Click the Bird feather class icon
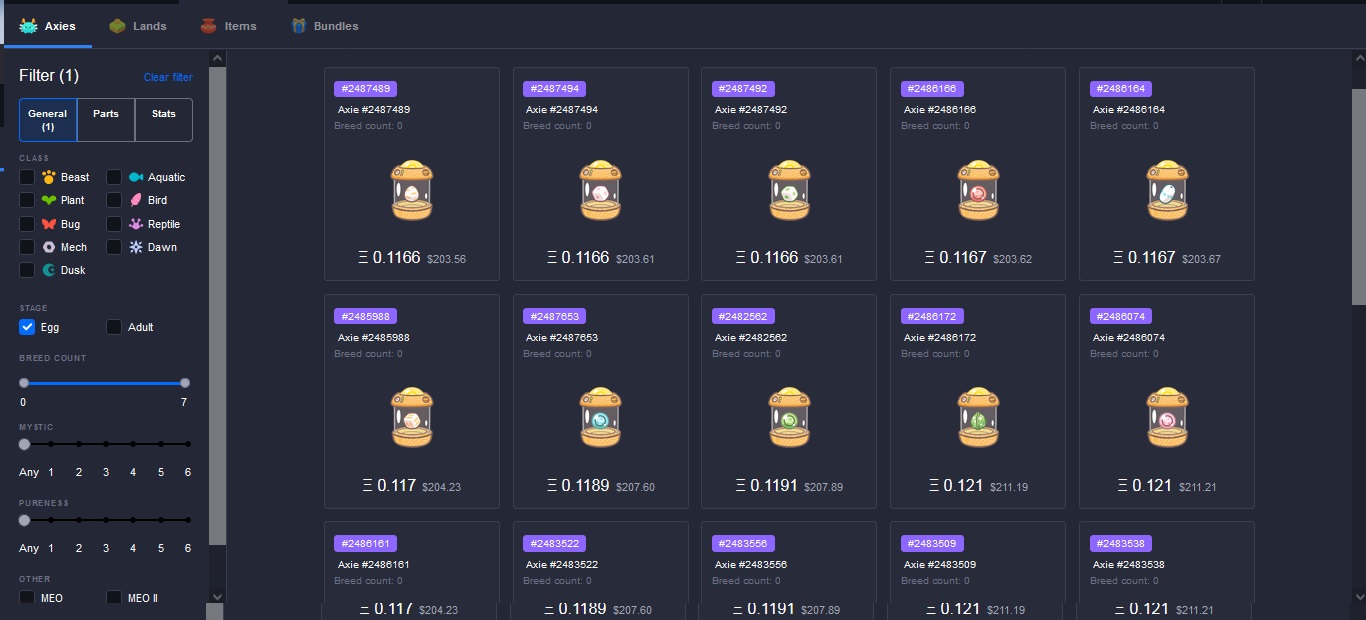Screen dimensions: 1366x620 [136, 200]
